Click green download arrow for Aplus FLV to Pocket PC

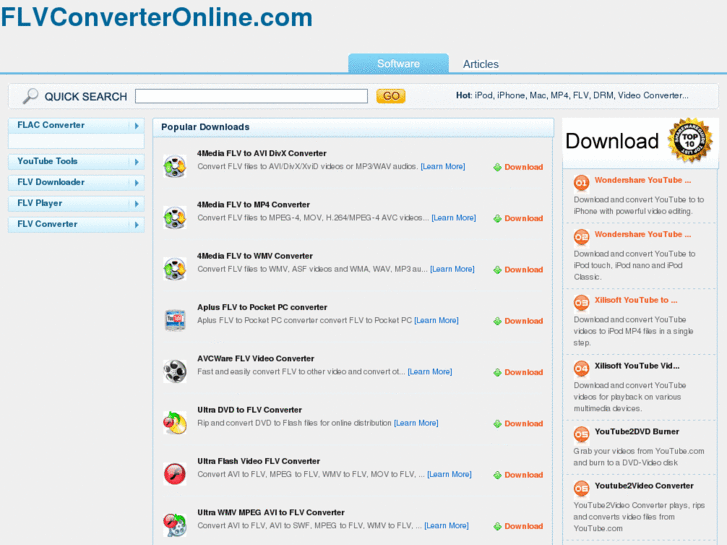click(x=497, y=321)
